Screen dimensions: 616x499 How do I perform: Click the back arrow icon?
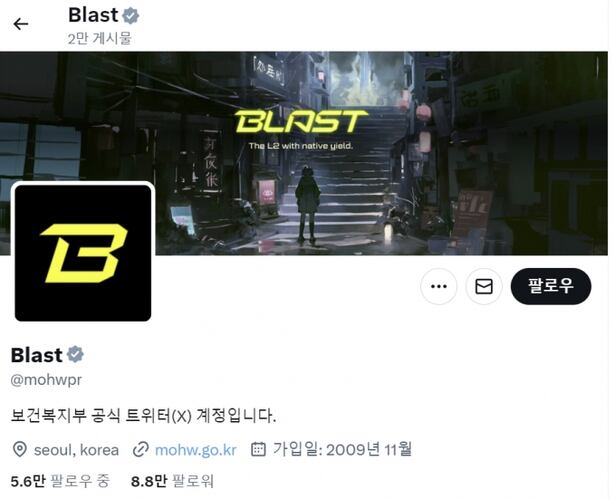(21, 24)
